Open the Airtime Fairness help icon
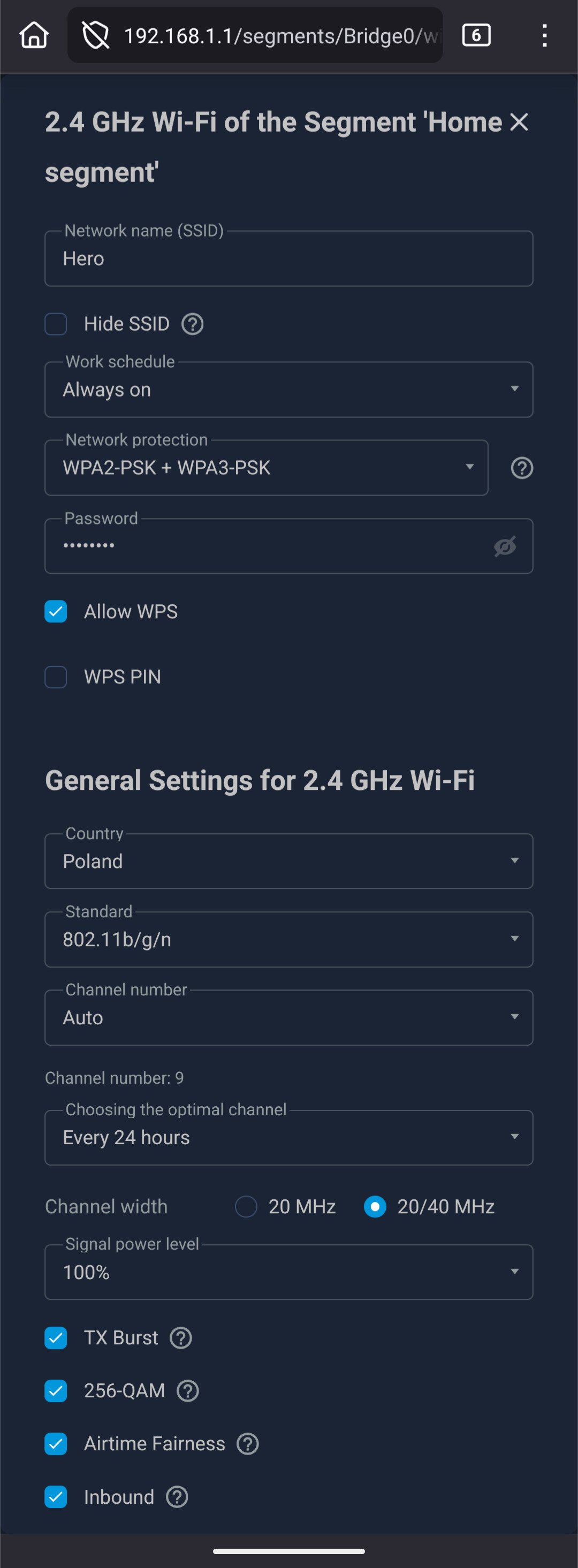The width and height of the screenshot is (578, 1568). coord(248,1444)
